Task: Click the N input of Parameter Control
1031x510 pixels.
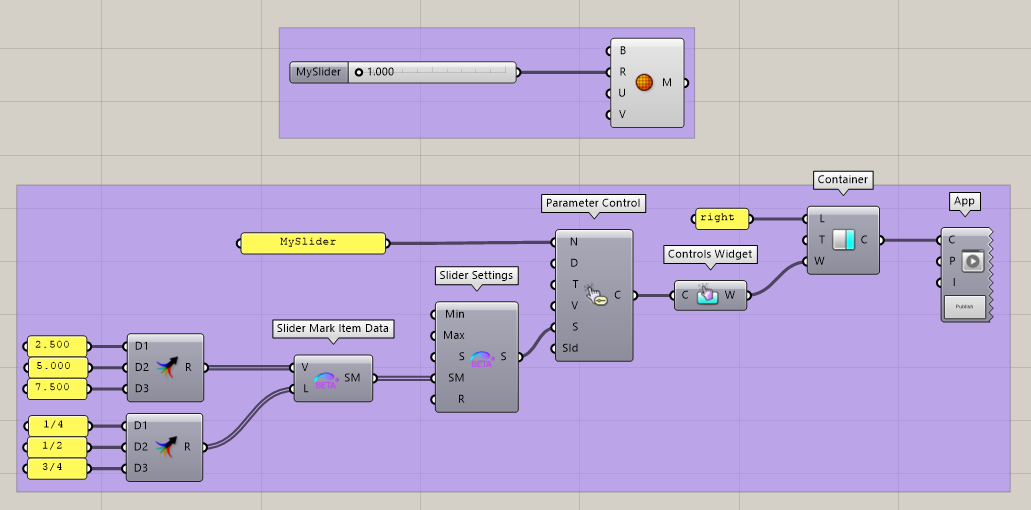Action: [574, 242]
